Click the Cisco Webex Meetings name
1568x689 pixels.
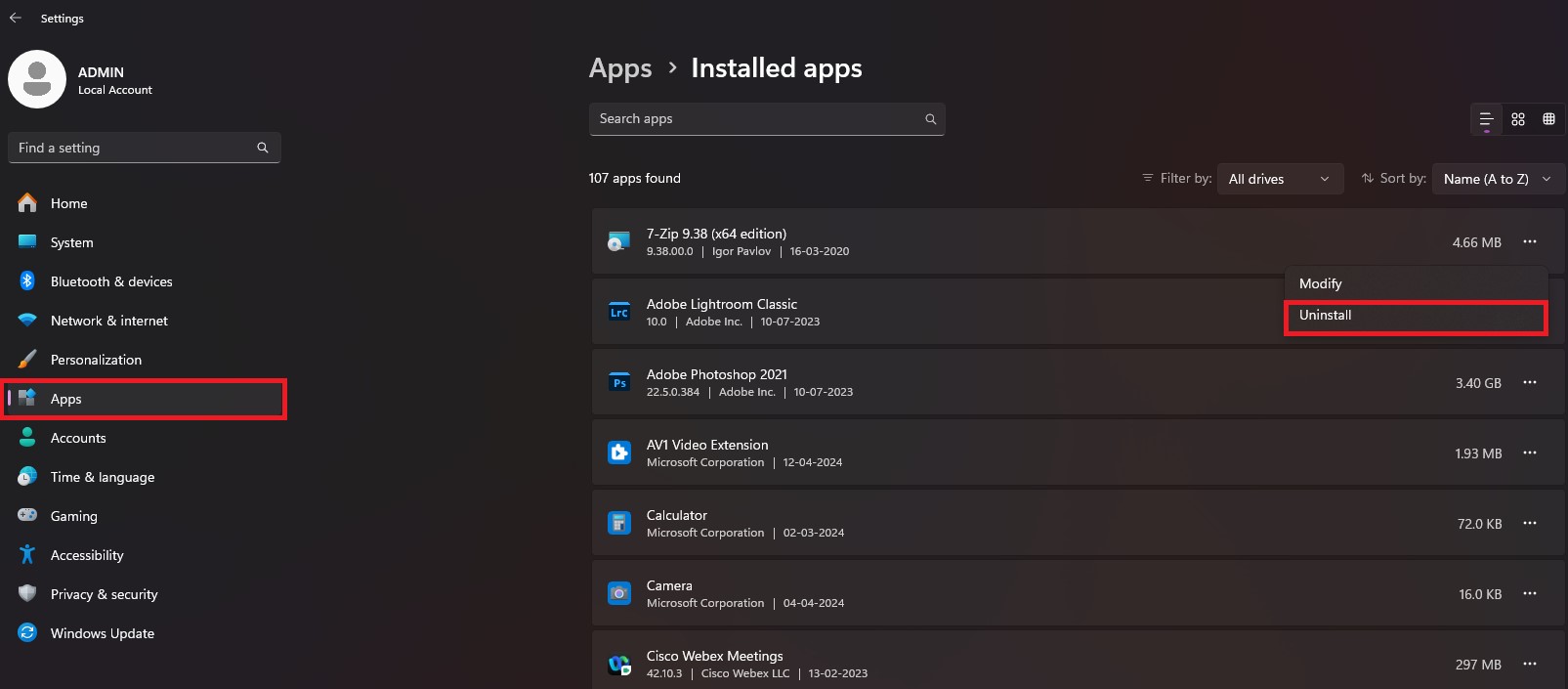(x=715, y=656)
